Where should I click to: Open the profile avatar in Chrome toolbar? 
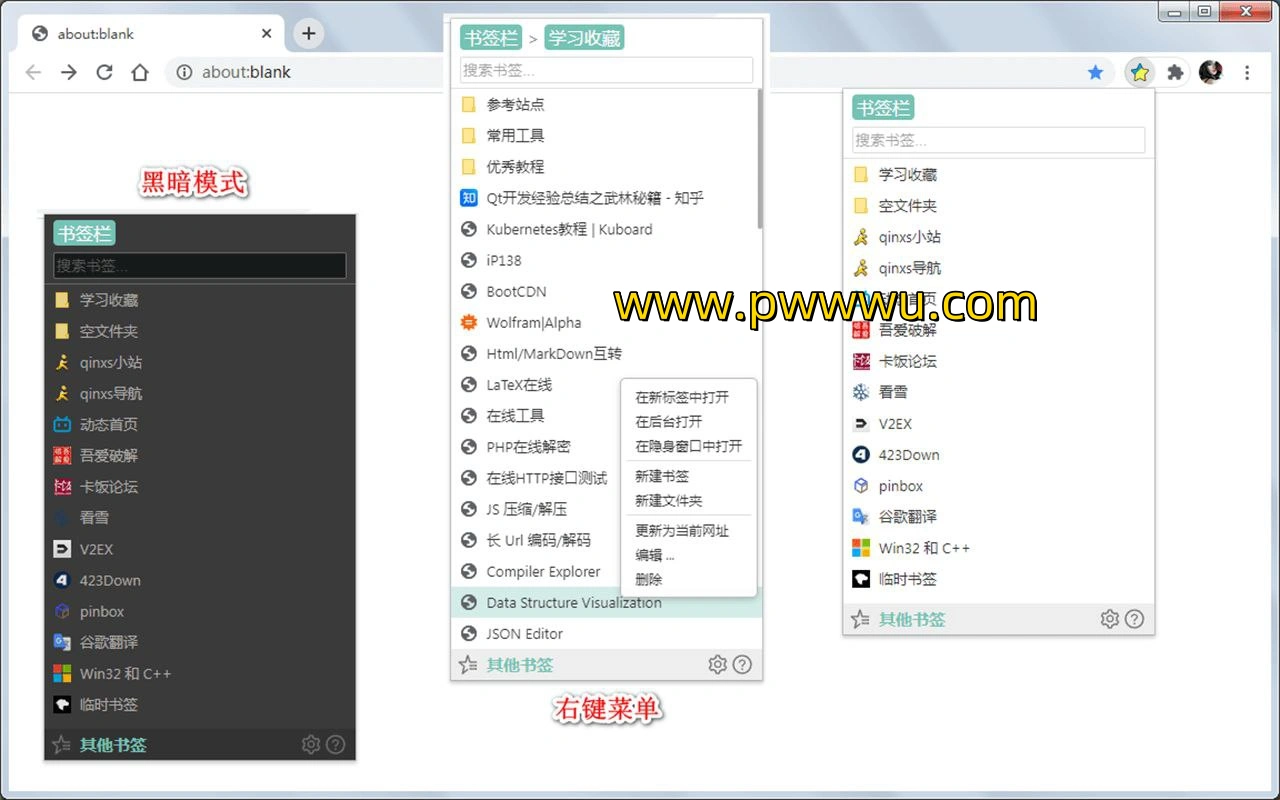point(1211,72)
